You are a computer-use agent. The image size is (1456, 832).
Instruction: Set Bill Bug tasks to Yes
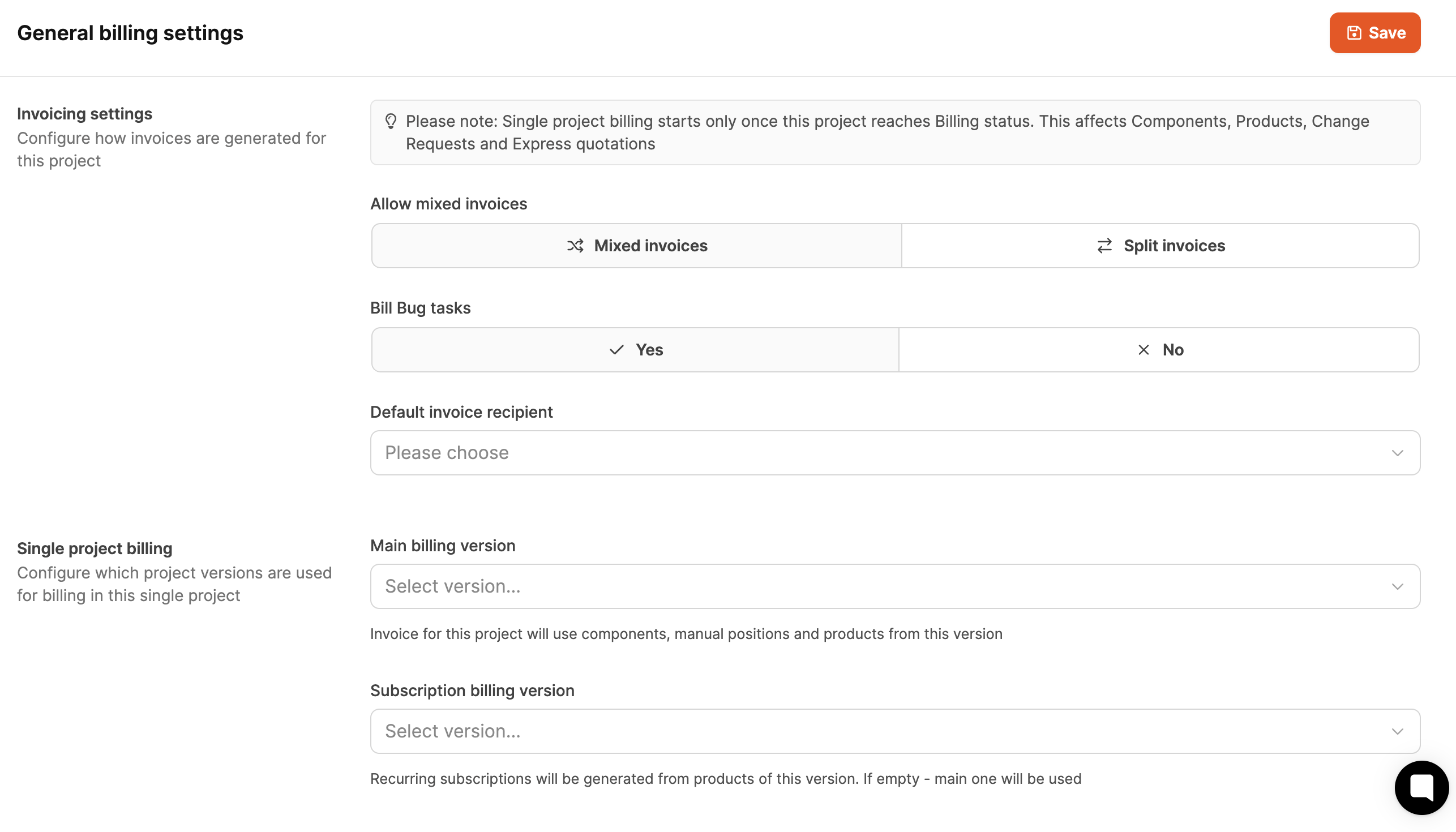(635, 350)
